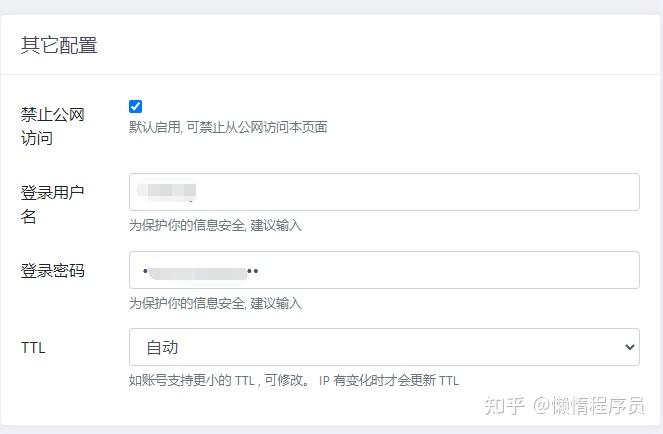Open the TTL dropdown menu
This screenshot has width=663, height=434.
(x=384, y=347)
